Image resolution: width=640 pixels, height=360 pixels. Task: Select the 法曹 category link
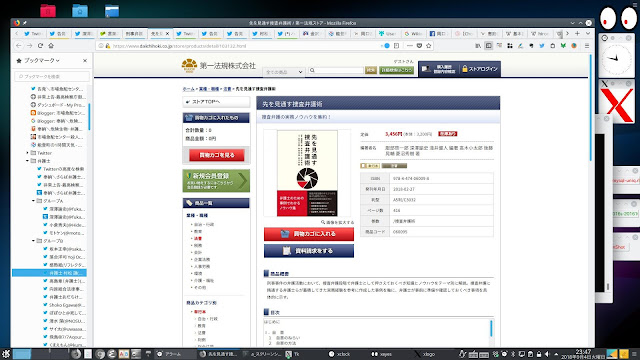pyautogui.click(x=198, y=238)
